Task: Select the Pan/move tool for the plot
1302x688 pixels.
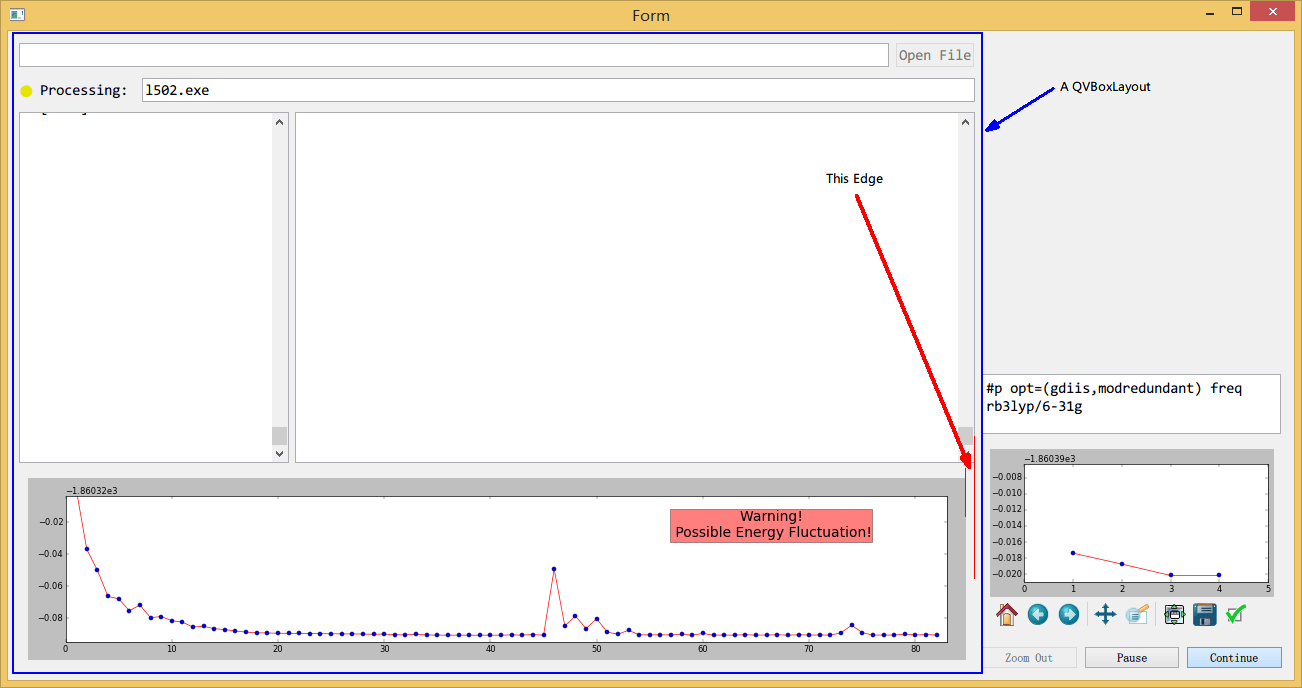Action: coord(1104,614)
